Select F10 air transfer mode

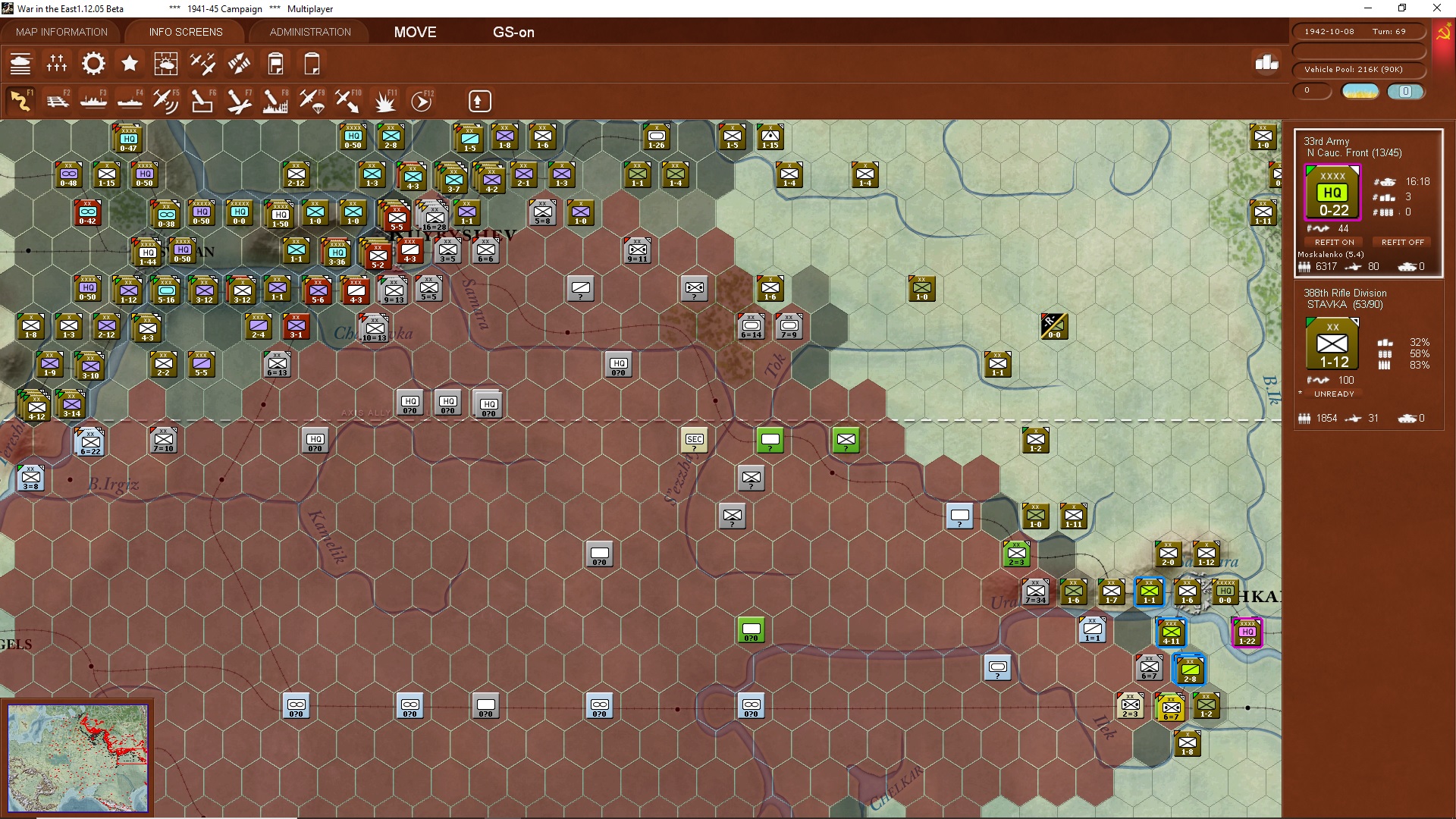click(x=348, y=101)
